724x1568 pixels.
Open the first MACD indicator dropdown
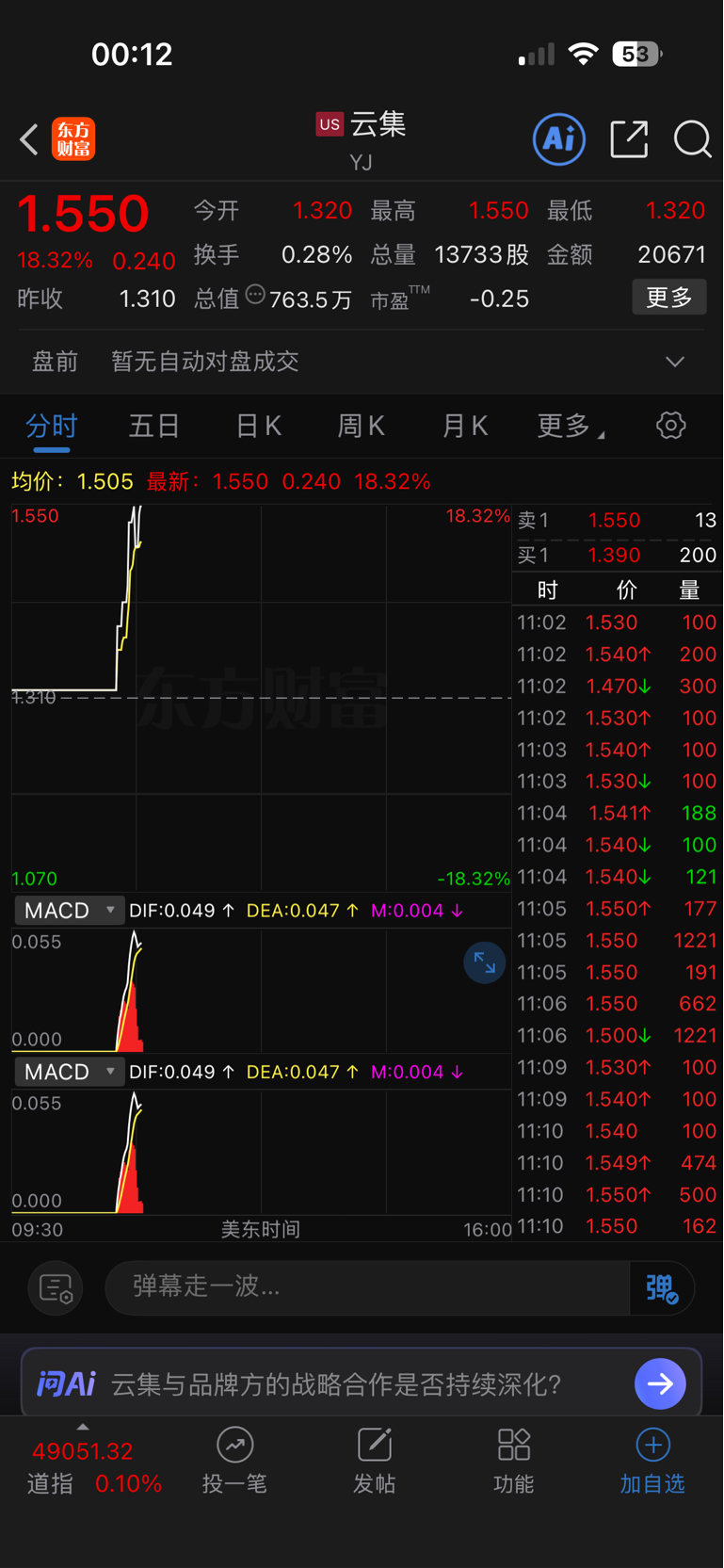(x=69, y=911)
